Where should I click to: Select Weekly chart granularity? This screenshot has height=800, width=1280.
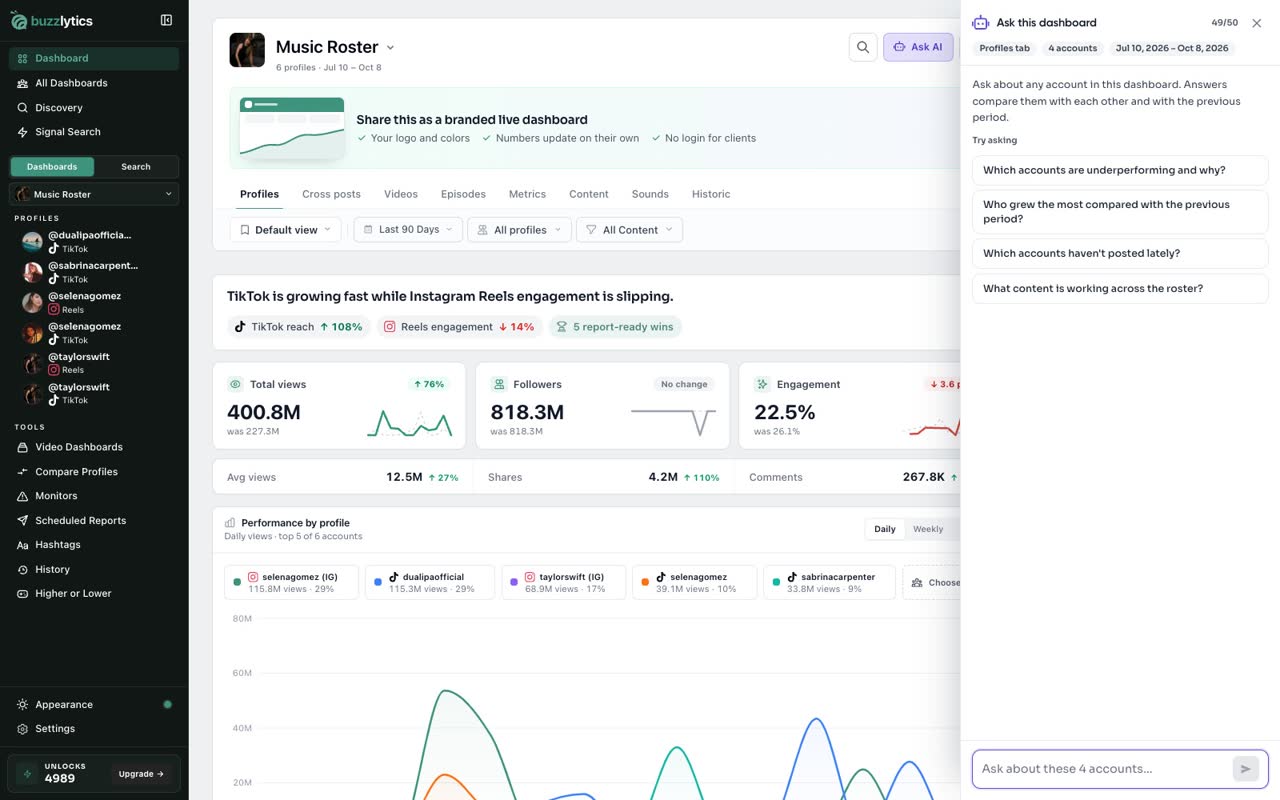tap(928, 529)
